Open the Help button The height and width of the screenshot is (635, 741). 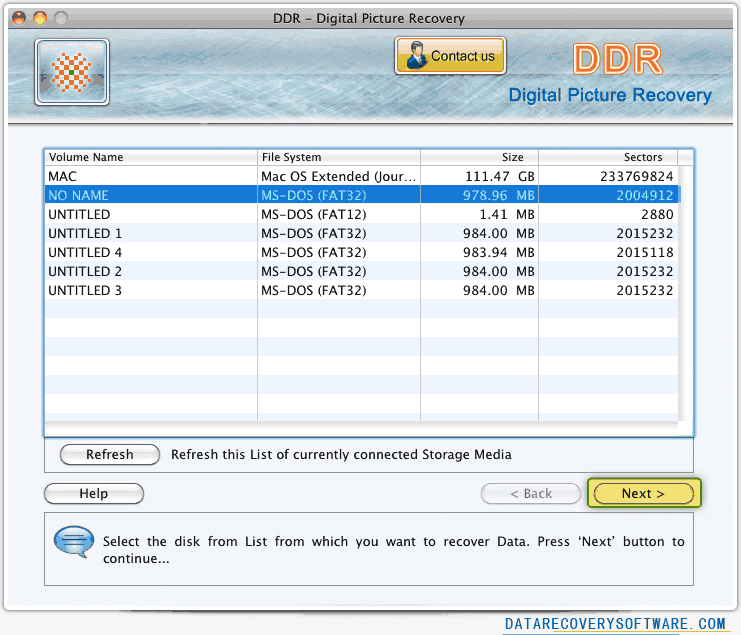[x=94, y=493]
